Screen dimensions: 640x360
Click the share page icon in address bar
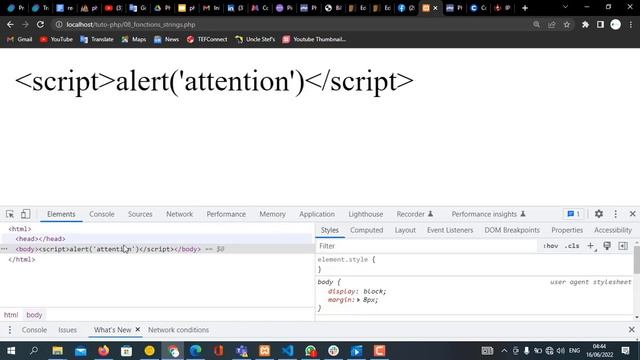click(x=551, y=24)
